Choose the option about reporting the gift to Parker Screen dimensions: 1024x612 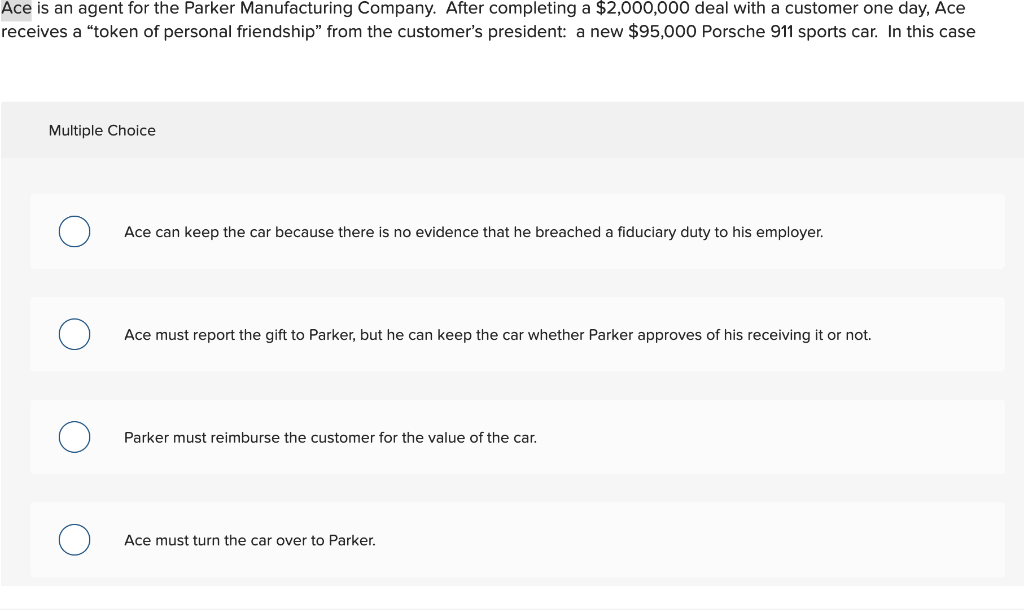[x=74, y=334]
